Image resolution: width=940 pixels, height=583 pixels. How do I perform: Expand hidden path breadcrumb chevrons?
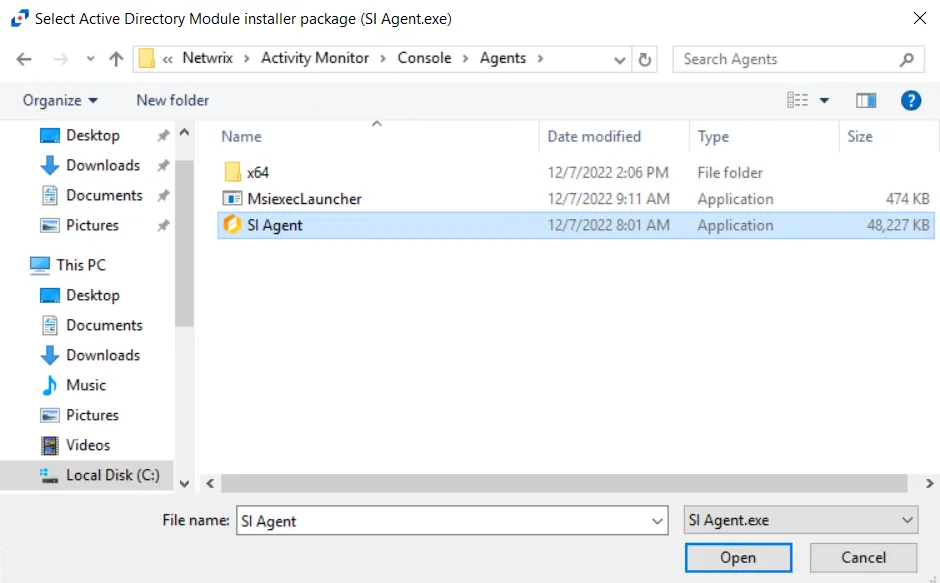[168, 59]
